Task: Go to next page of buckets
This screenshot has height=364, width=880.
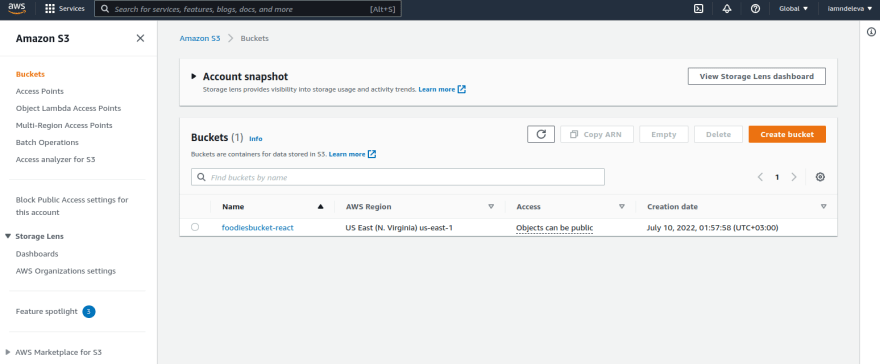Action: (x=794, y=177)
